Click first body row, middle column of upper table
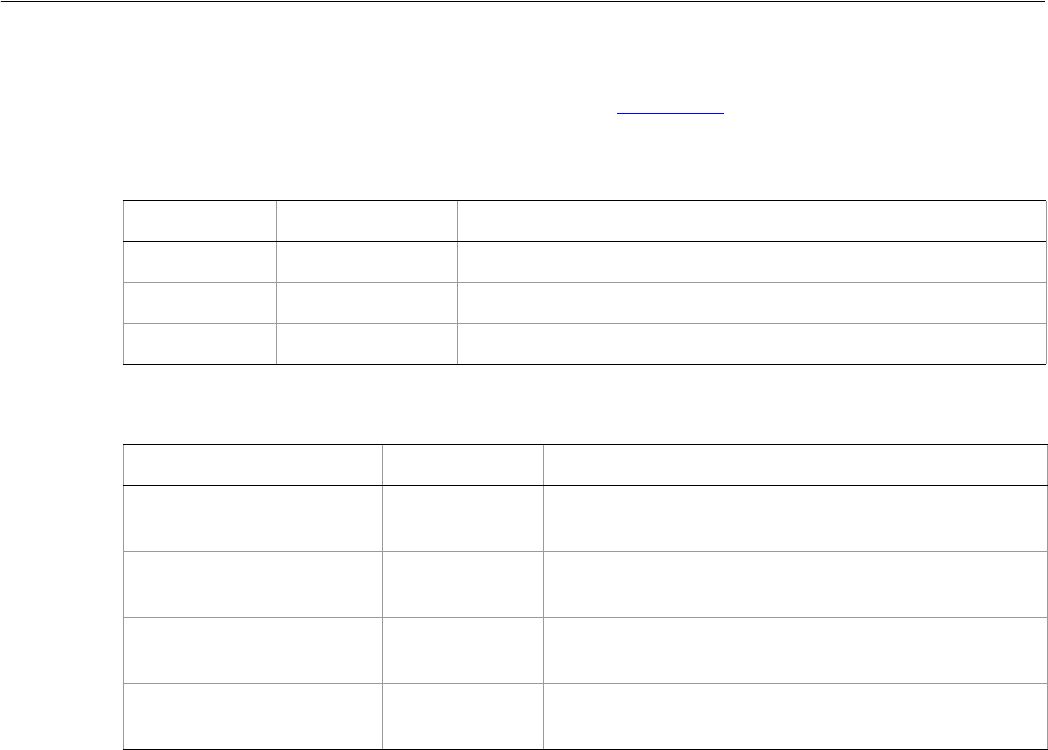The height and width of the screenshot is (750, 1048). [367, 262]
